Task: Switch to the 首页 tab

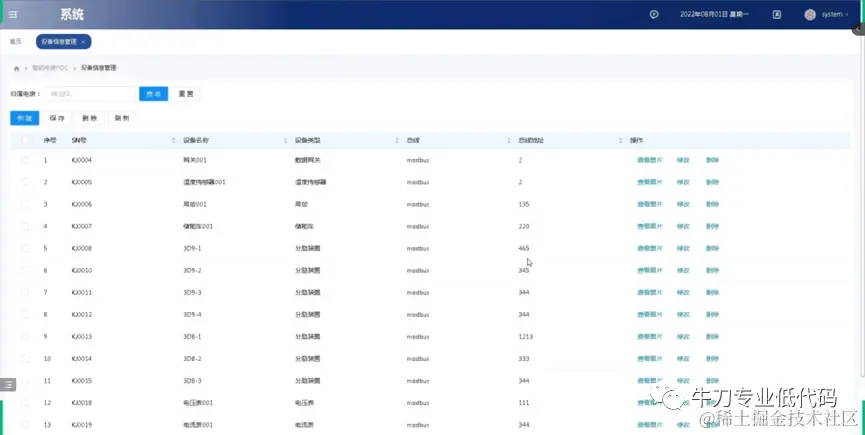Action: pos(16,42)
